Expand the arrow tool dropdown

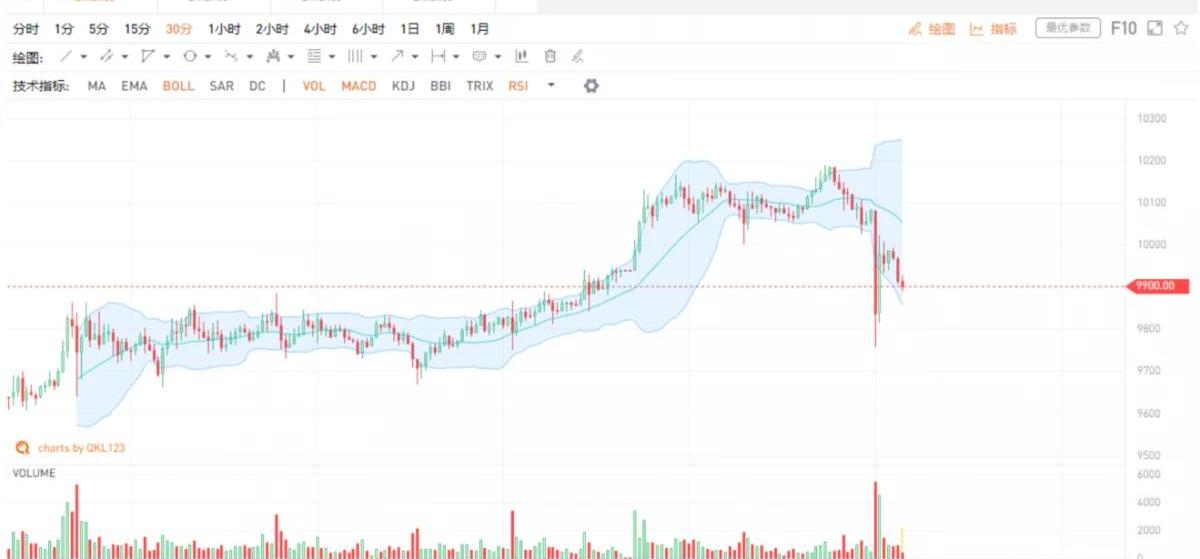click(x=413, y=57)
